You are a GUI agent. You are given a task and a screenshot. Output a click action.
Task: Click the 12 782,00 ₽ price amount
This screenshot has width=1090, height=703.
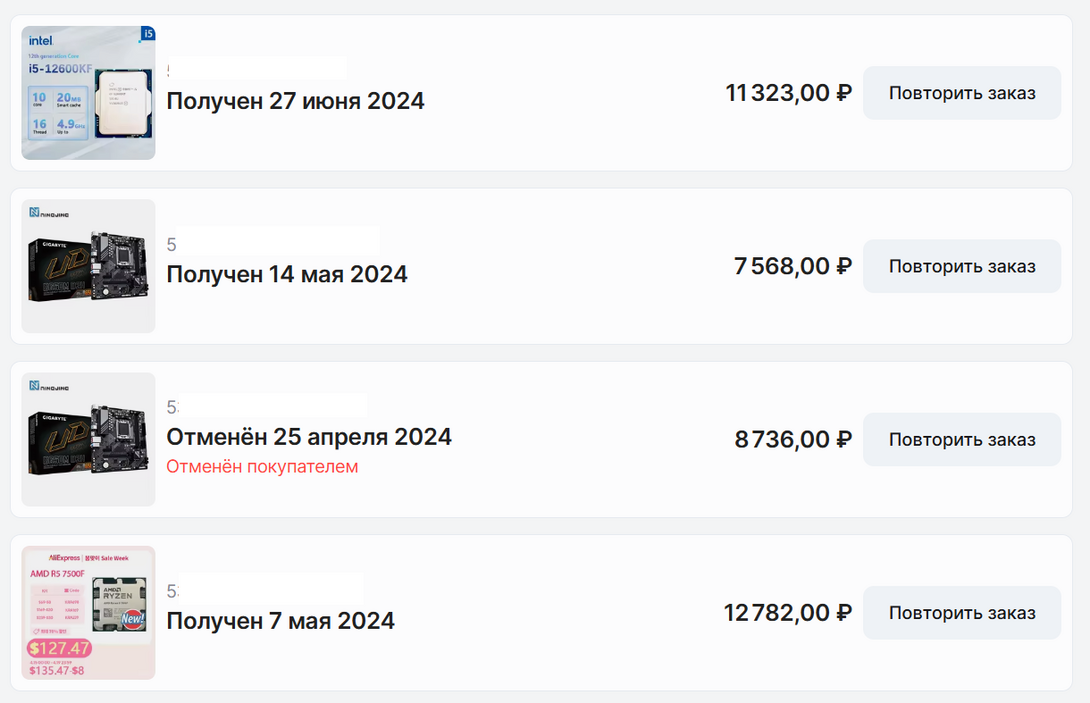787,613
